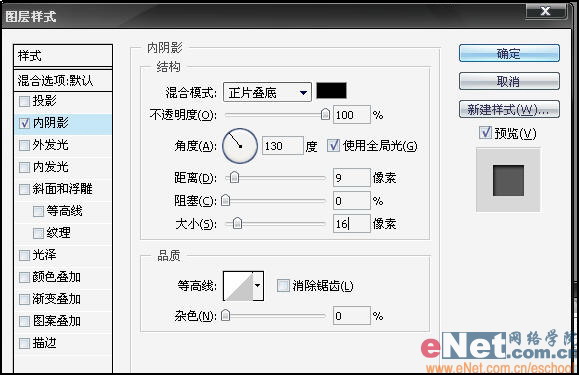Click the 杂色 slider handle
Image resolution: width=579 pixels, height=375 pixels.
(225, 316)
